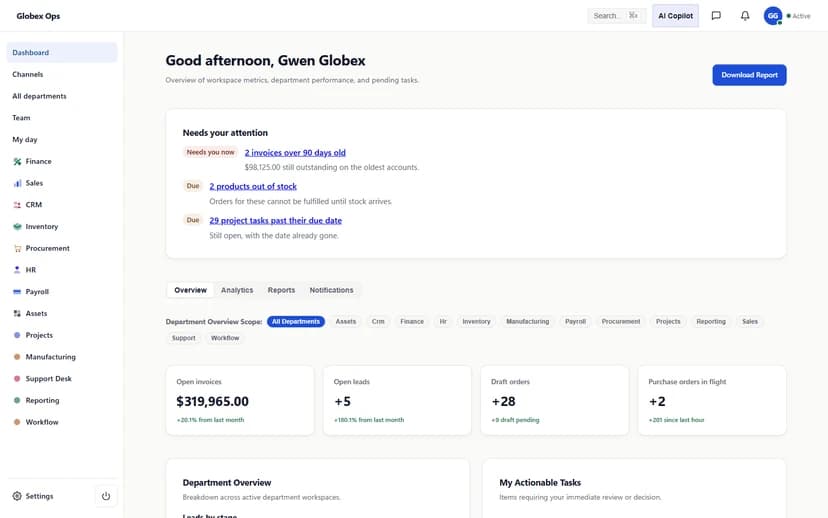This screenshot has height=518, width=828.
Task: Click the Workflow dot icon
Action: 17,422
